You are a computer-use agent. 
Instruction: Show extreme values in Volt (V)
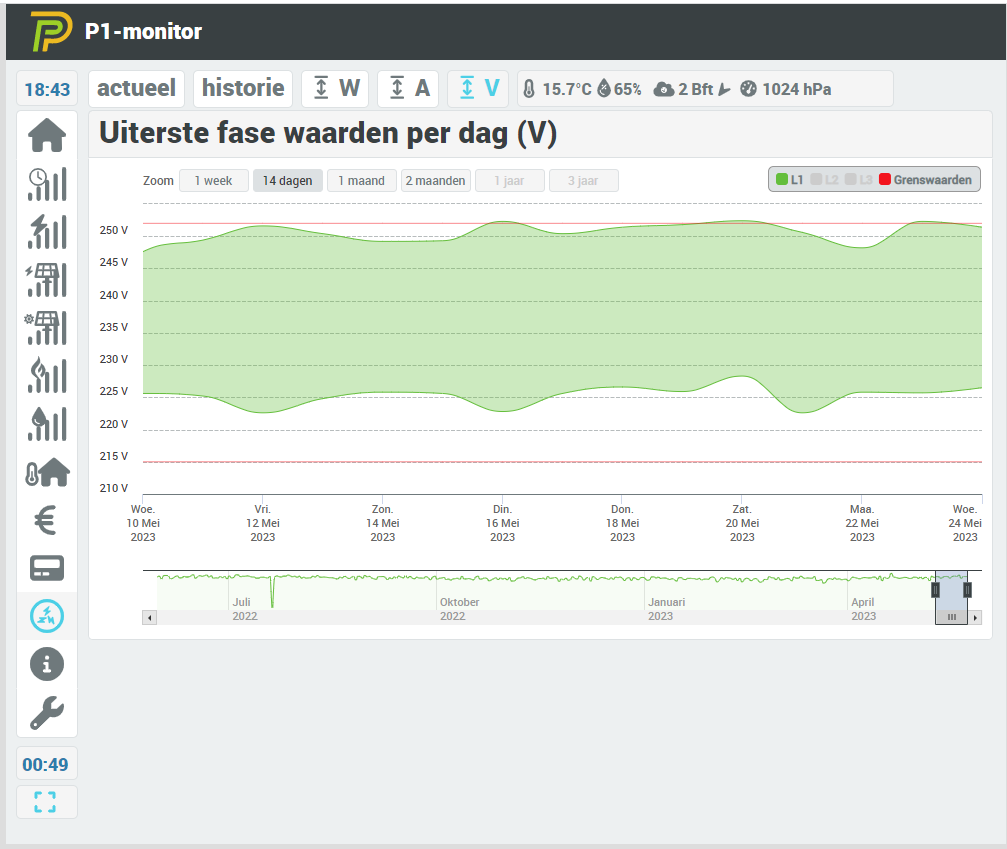click(x=478, y=89)
